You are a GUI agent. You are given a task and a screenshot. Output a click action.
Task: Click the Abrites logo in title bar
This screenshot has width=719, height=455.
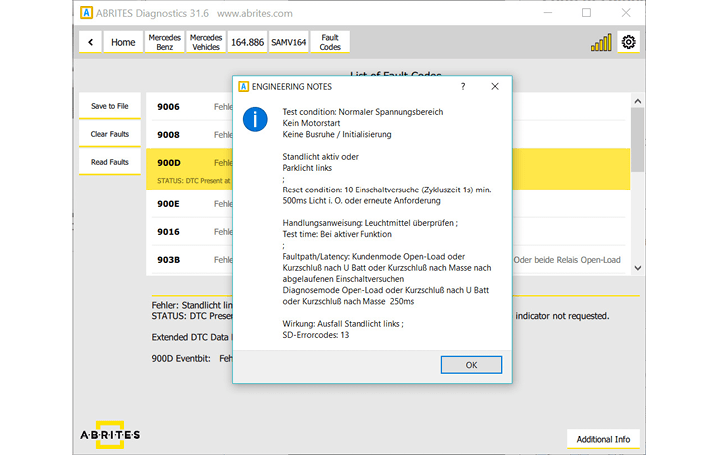(87, 13)
